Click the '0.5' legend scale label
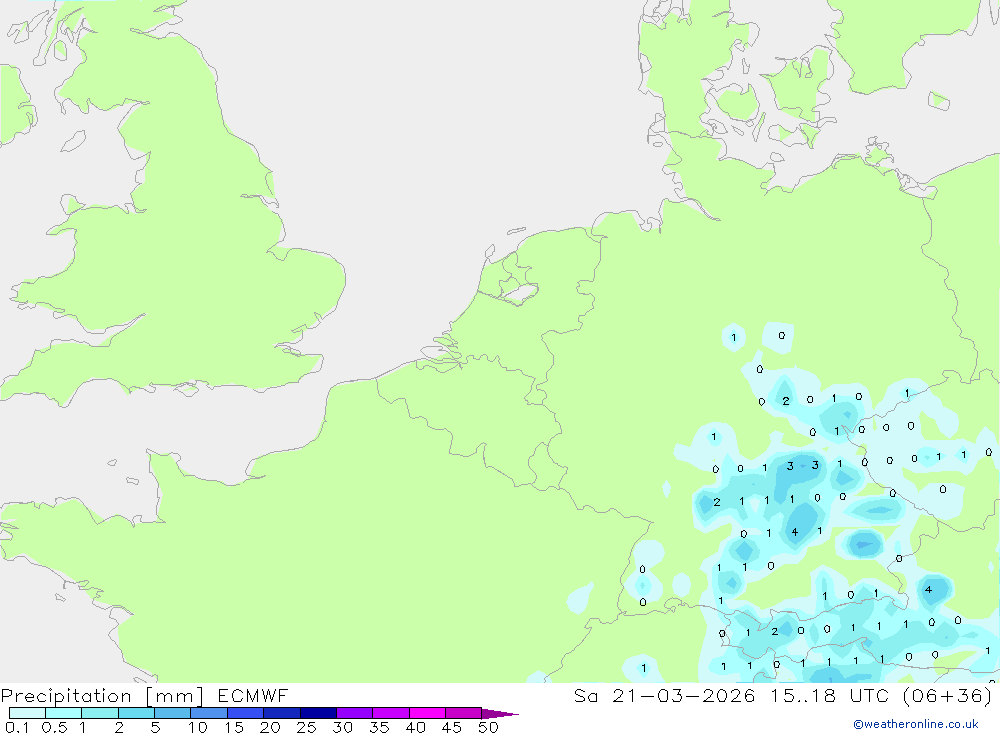The width and height of the screenshot is (1000, 733). click(x=54, y=727)
